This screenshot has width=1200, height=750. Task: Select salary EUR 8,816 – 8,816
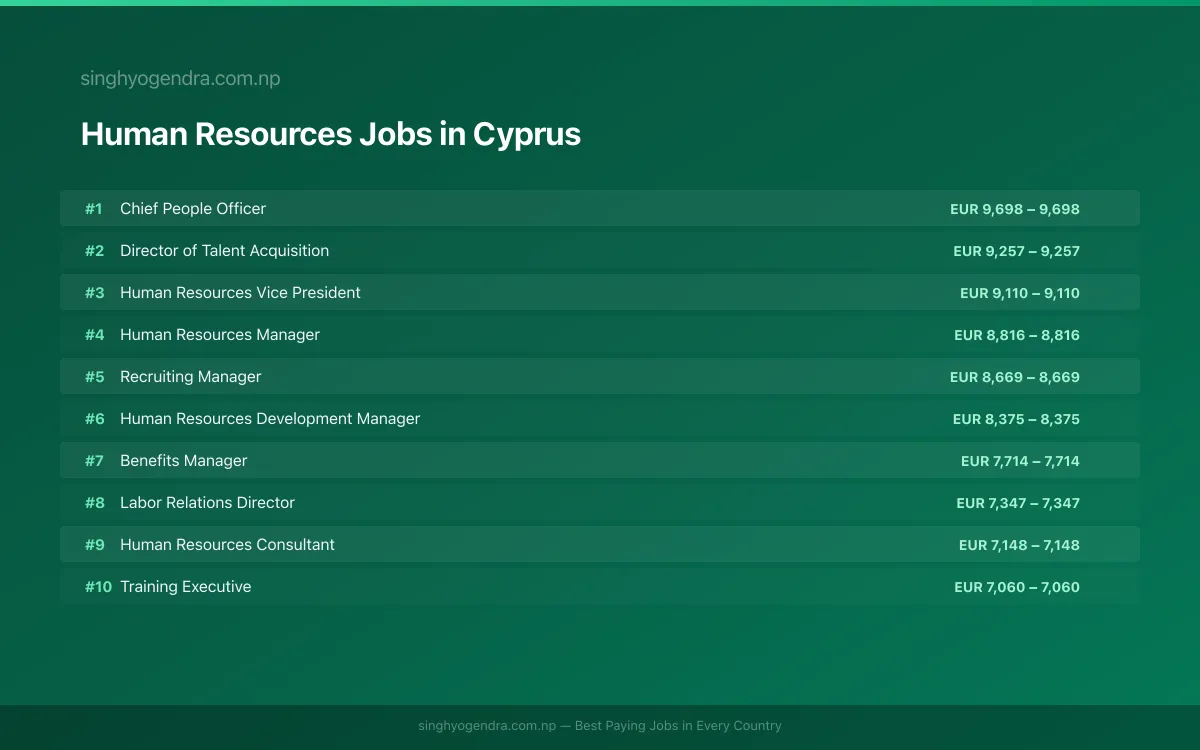1017,335
